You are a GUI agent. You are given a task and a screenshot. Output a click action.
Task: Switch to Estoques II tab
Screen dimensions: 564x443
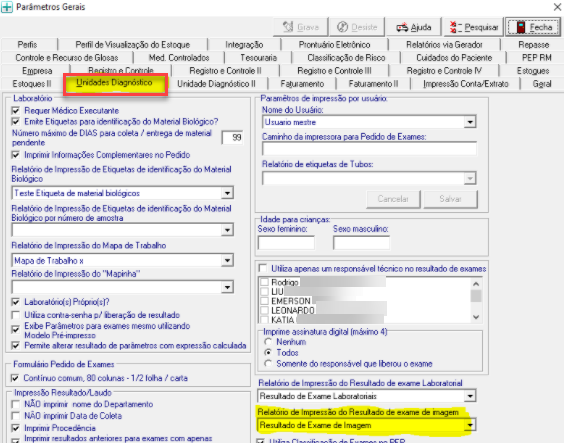pos(32,84)
